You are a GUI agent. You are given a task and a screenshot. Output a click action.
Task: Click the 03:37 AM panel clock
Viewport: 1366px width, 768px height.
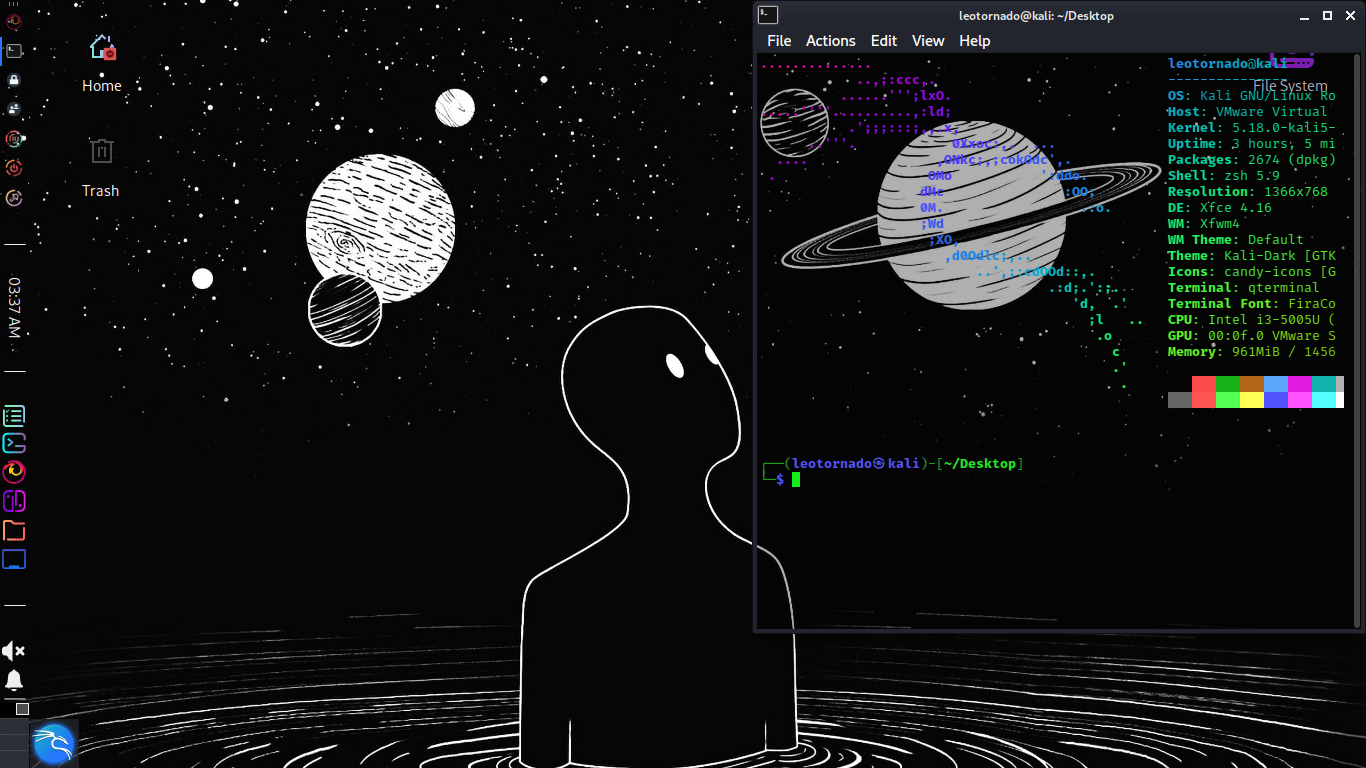coord(14,307)
